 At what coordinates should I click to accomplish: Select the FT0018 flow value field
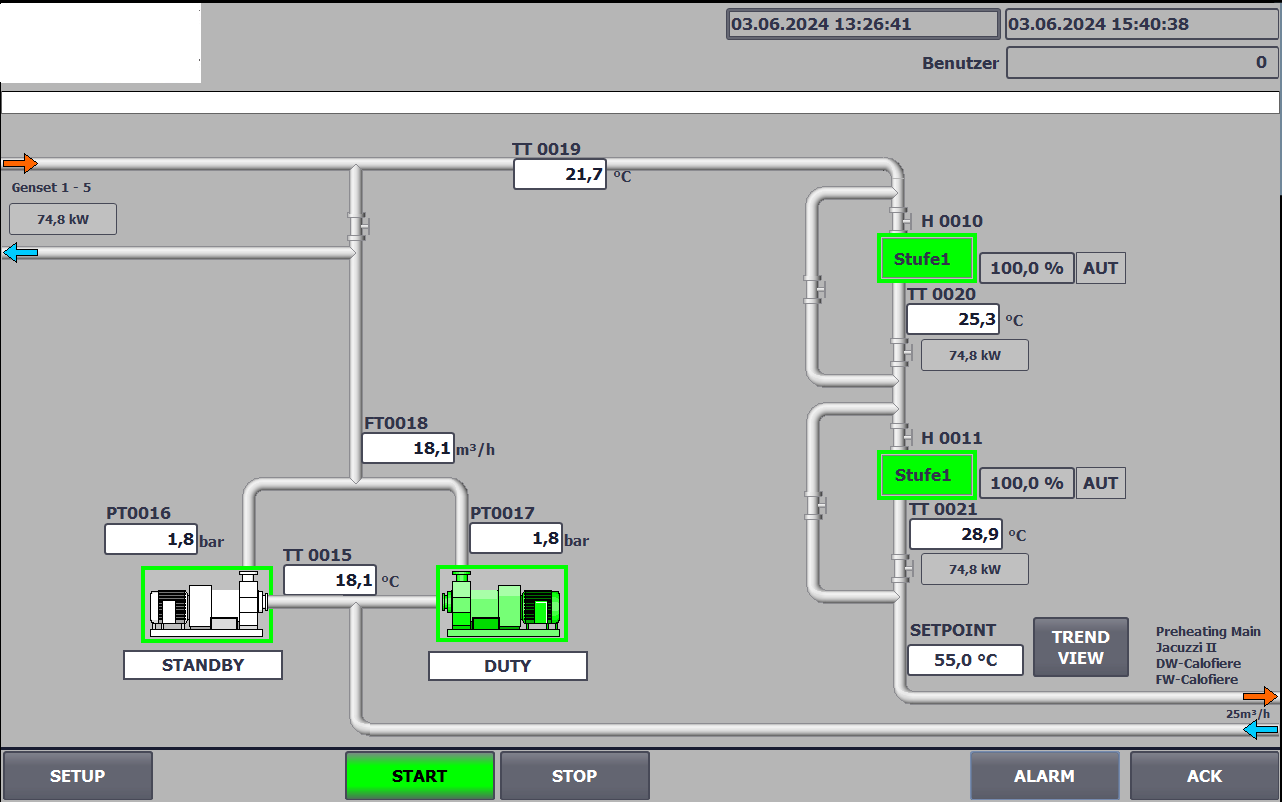tap(408, 448)
